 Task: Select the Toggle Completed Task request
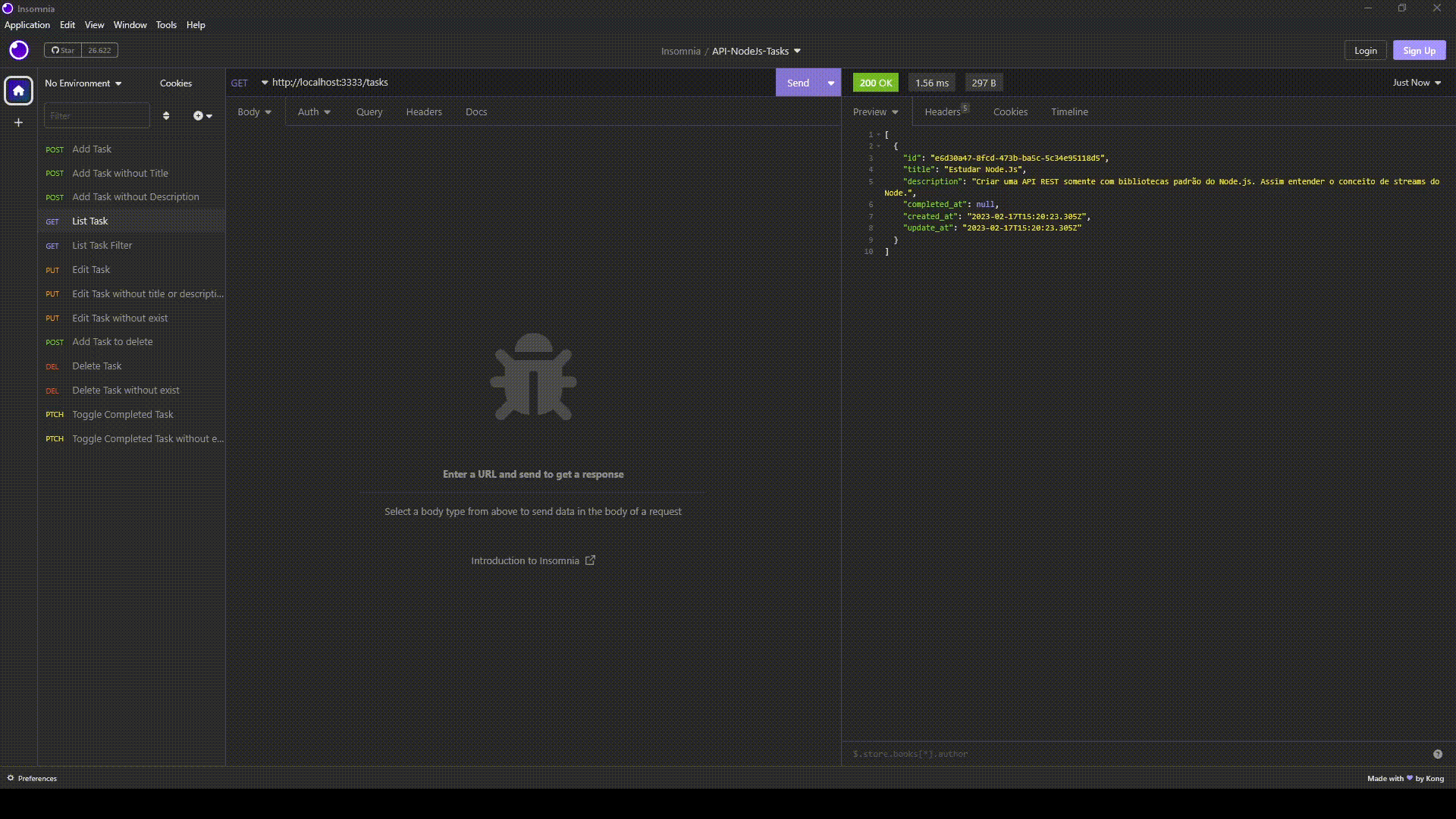pyautogui.click(x=123, y=415)
